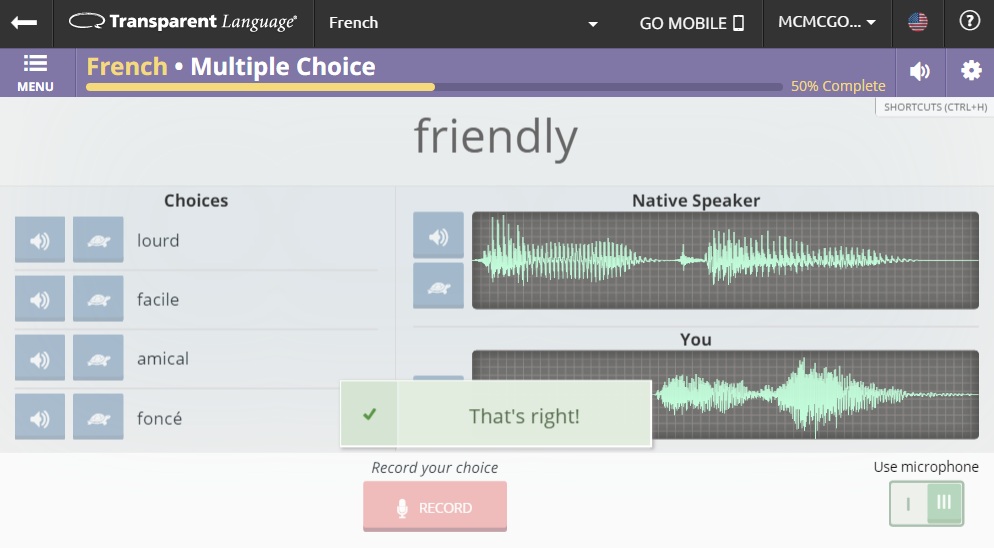Open the settings gear
This screenshot has height=548, width=994.
[970, 71]
